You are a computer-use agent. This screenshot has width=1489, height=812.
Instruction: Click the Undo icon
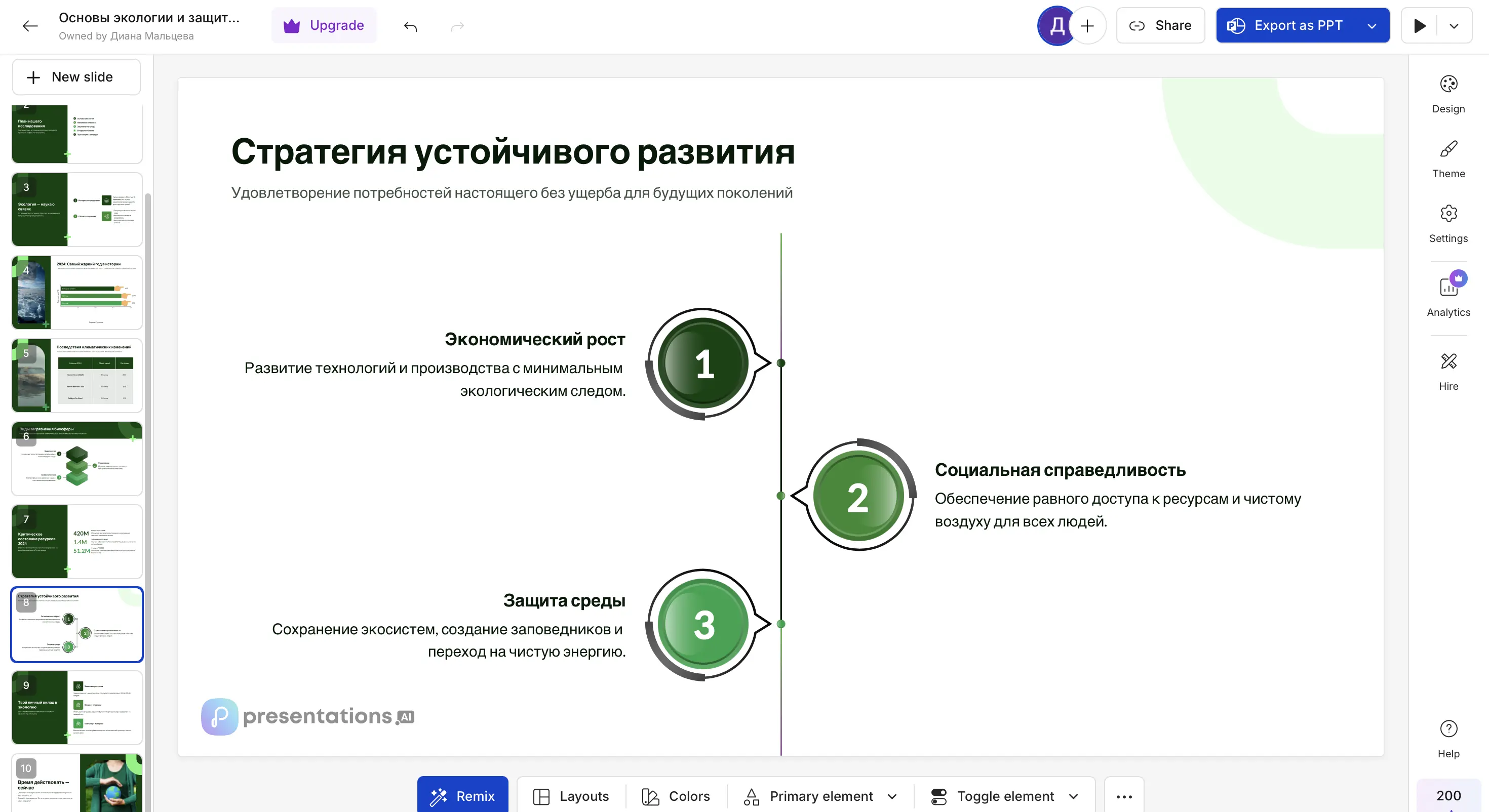coord(410,26)
